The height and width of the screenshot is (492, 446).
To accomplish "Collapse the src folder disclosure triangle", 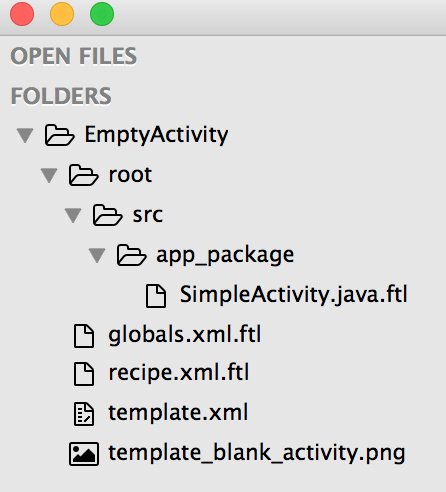I will [73, 215].
